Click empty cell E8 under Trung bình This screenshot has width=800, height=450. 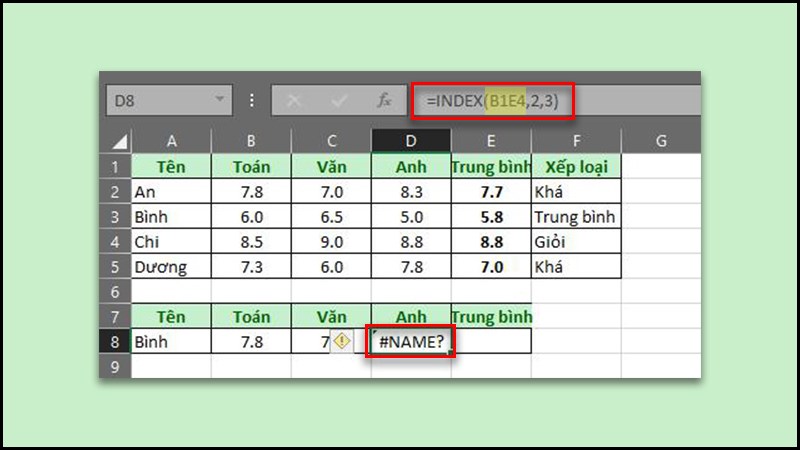click(491, 342)
